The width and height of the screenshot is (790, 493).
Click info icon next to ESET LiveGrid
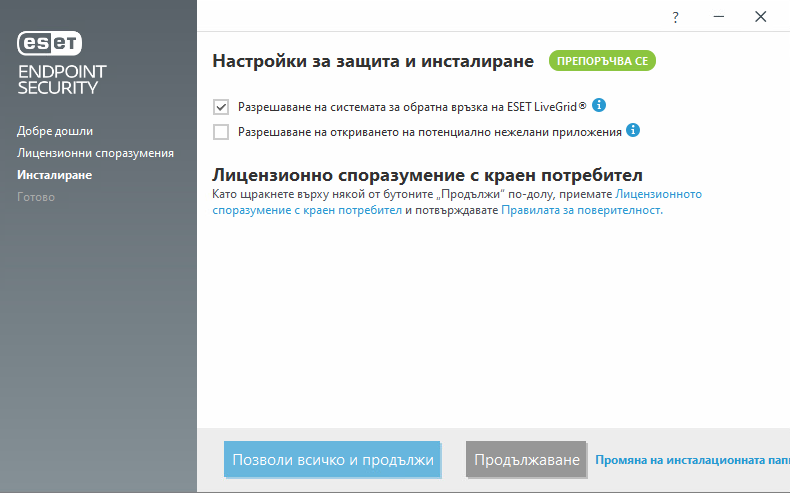coord(600,105)
